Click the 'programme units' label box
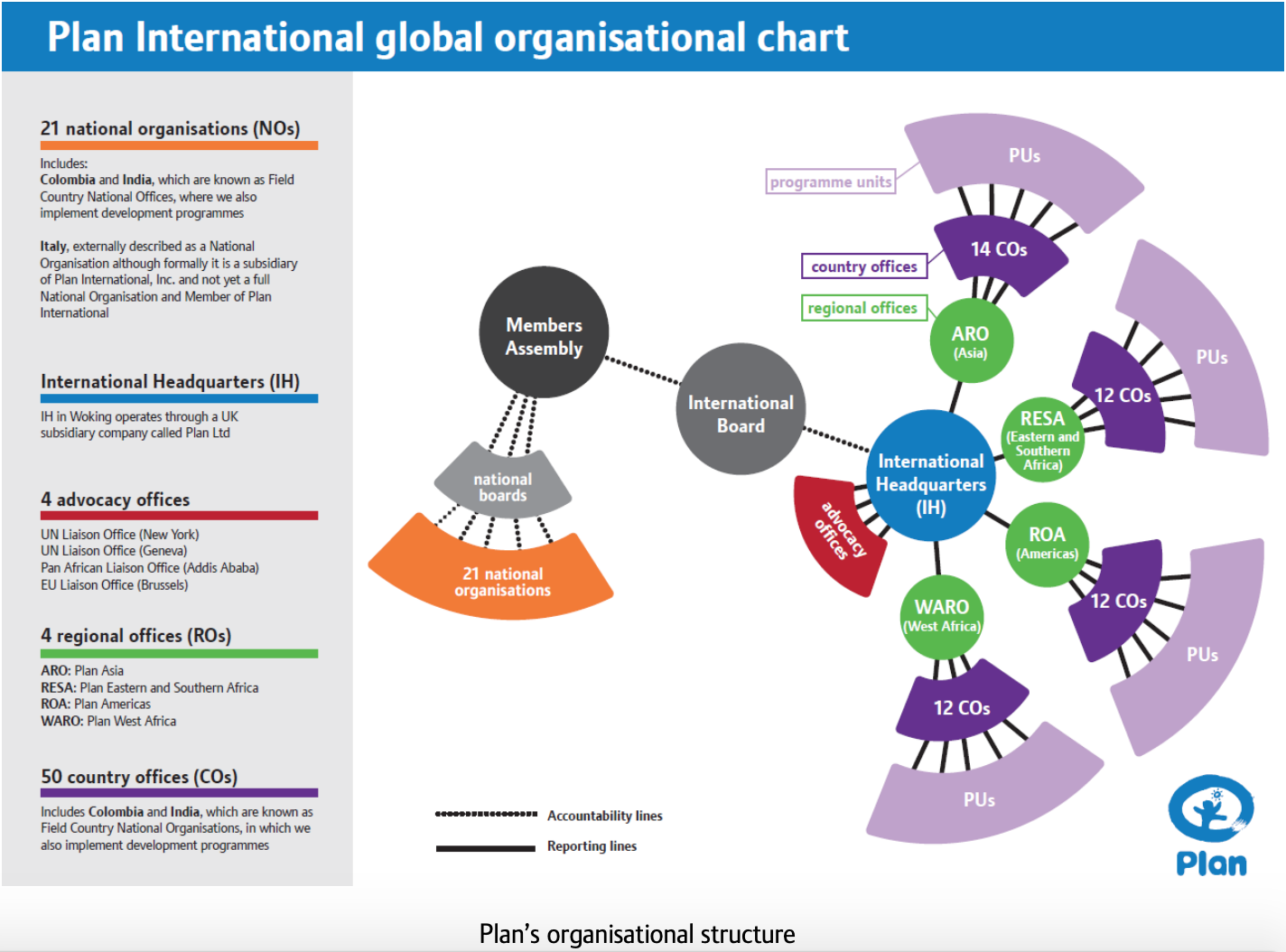 pyautogui.click(x=831, y=182)
